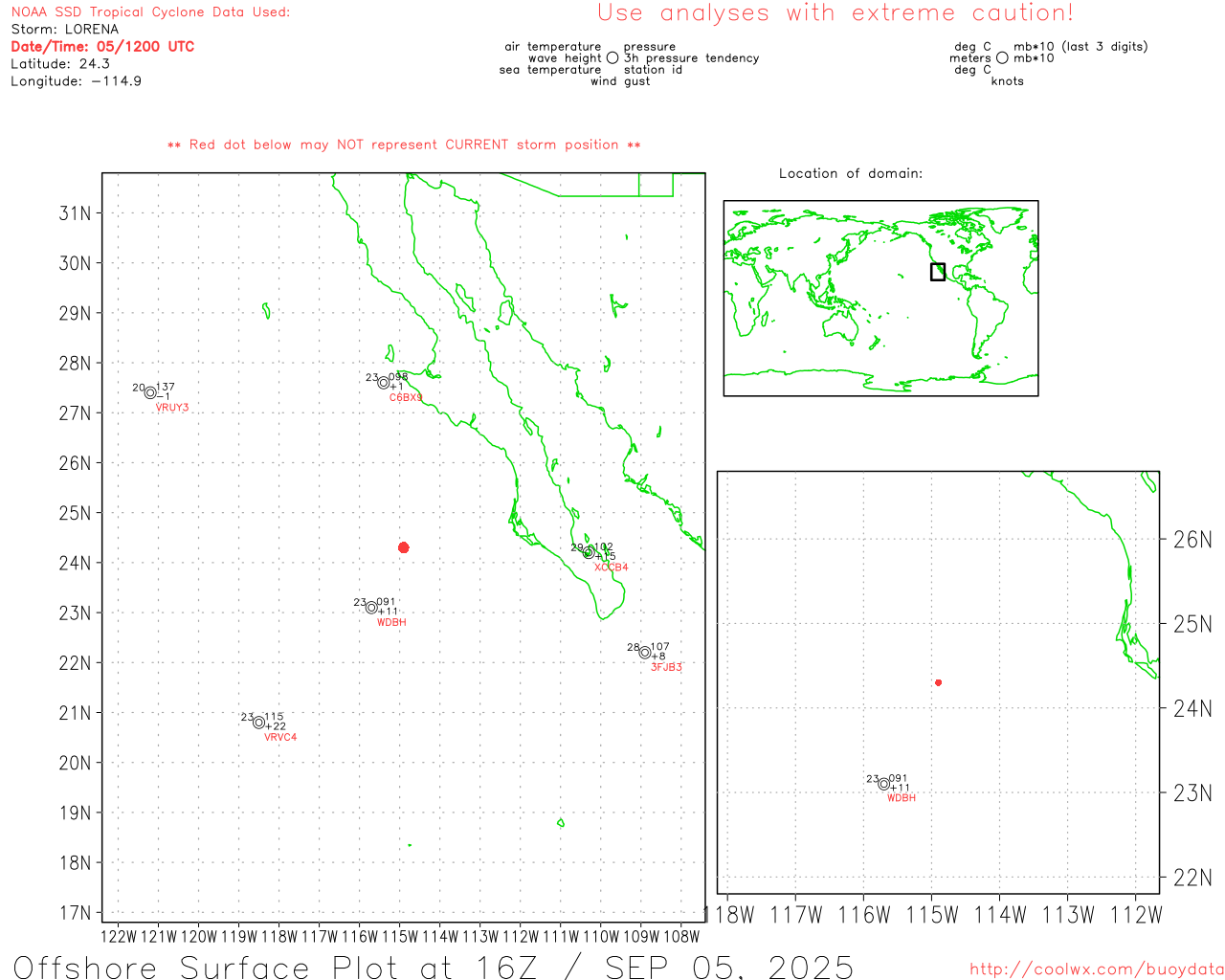The height and width of the screenshot is (980, 1225).
Task: Click the 'Use analyses with extreme caution!' warning
Action: coord(835,13)
